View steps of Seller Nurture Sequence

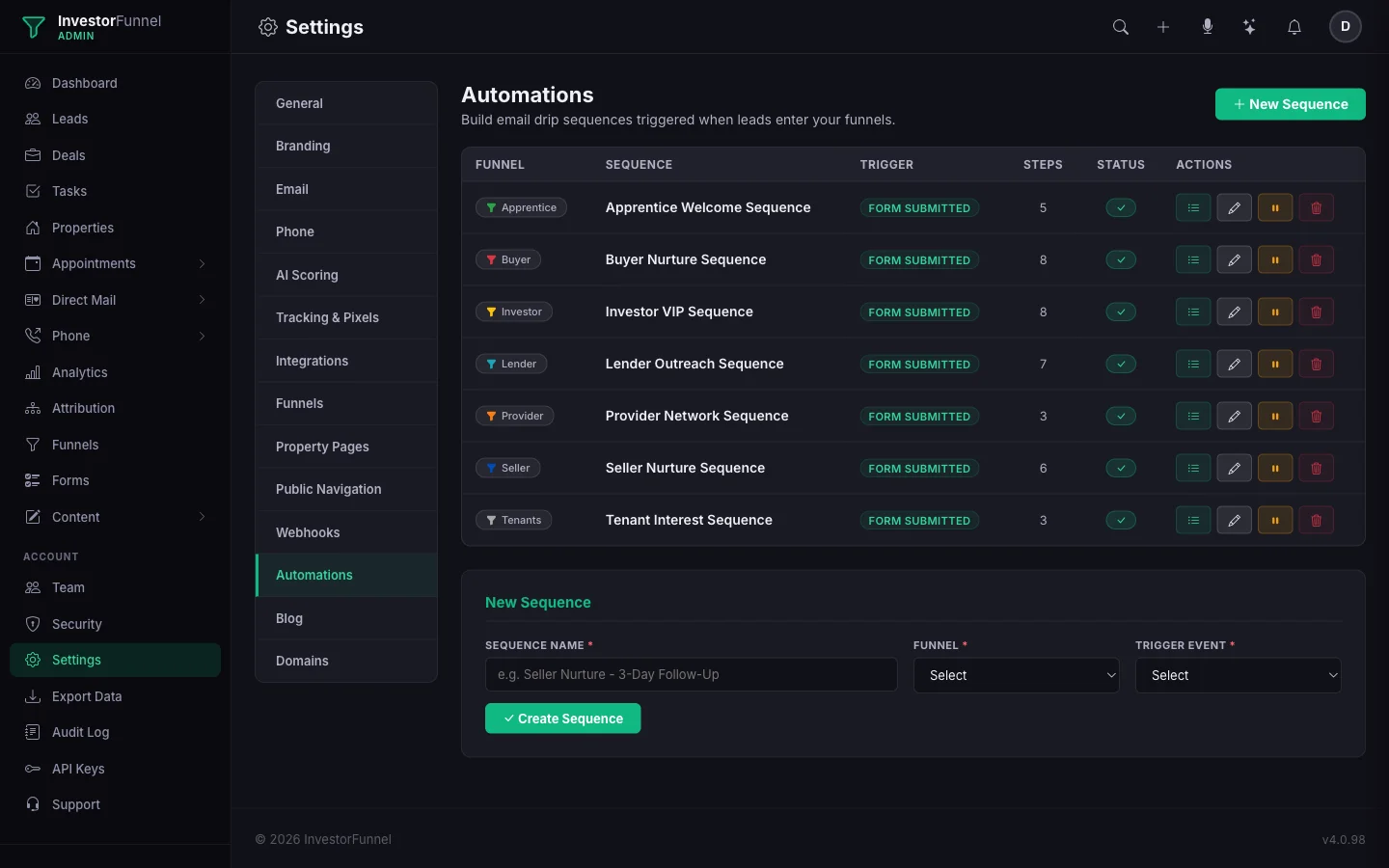click(1193, 469)
